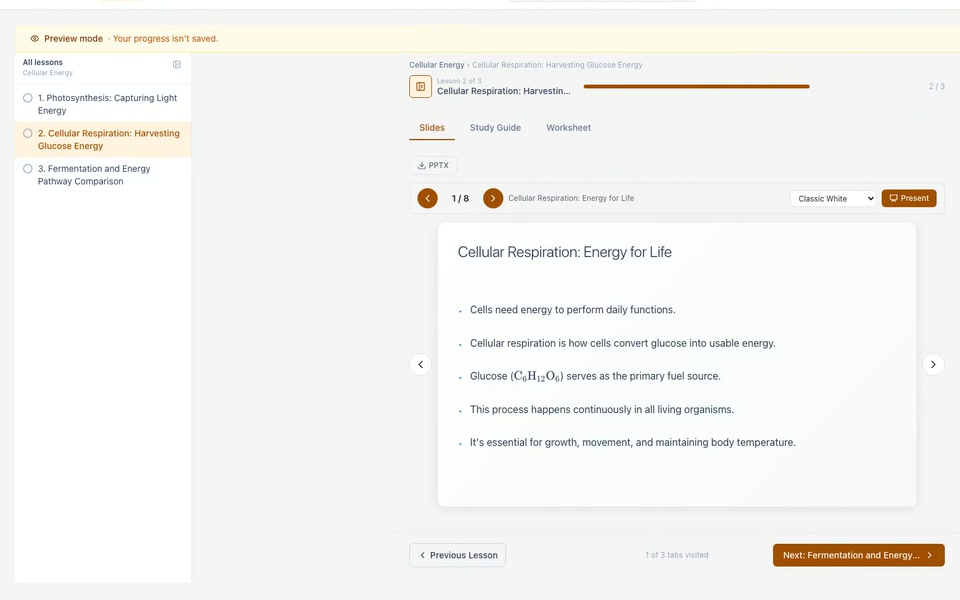Open the Worksheet tab
960x600 pixels.
point(568,128)
